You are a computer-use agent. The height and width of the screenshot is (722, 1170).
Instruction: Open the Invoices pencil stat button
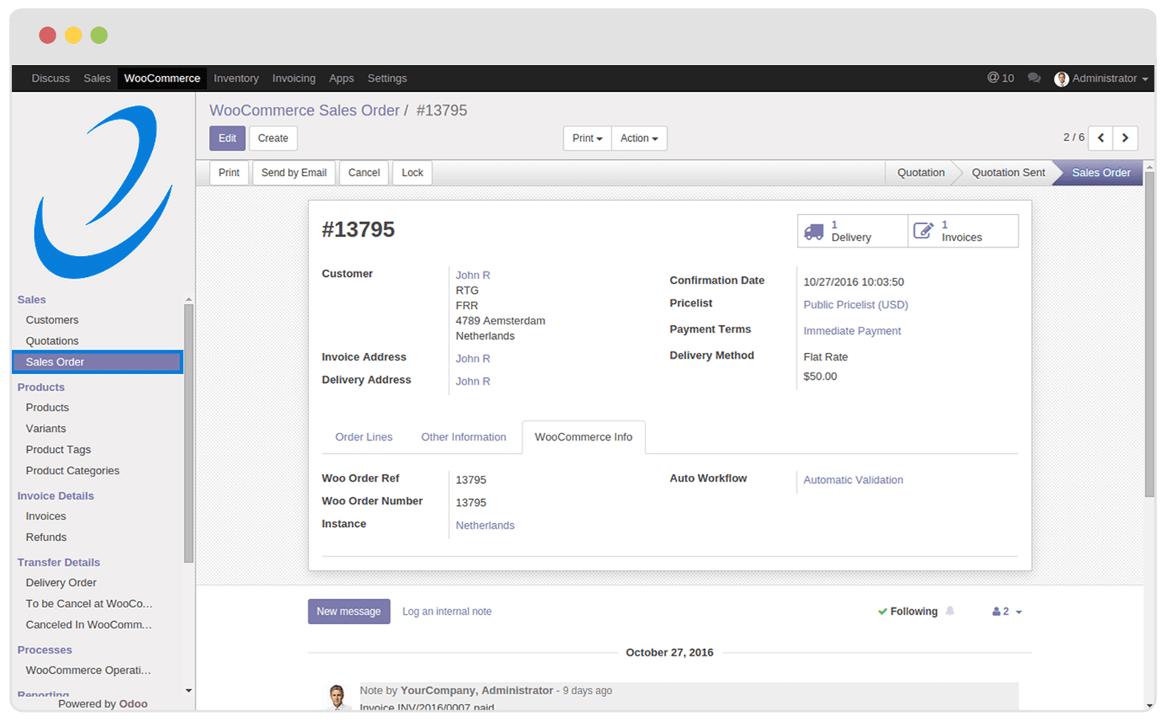(x=963, y=231)
